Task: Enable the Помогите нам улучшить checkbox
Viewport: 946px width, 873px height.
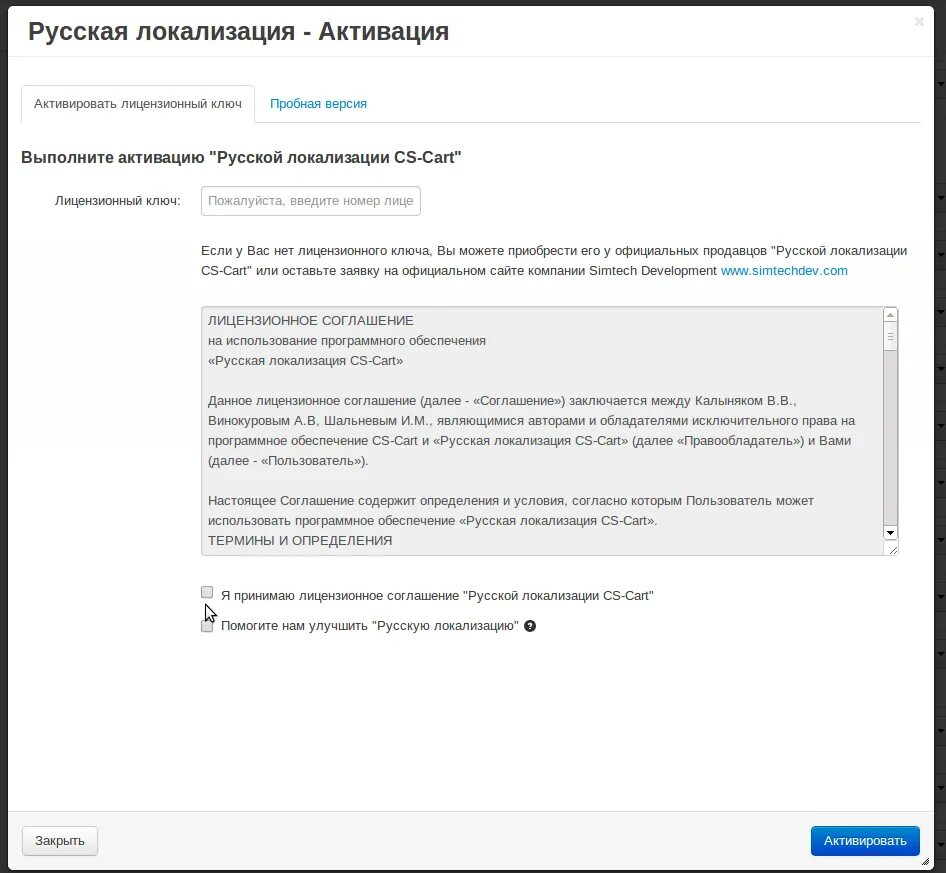Action: pos(207,626)
